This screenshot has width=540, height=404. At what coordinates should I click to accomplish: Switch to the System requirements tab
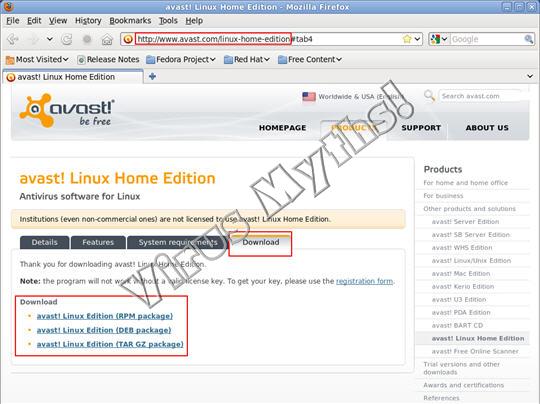coord(178,242)
